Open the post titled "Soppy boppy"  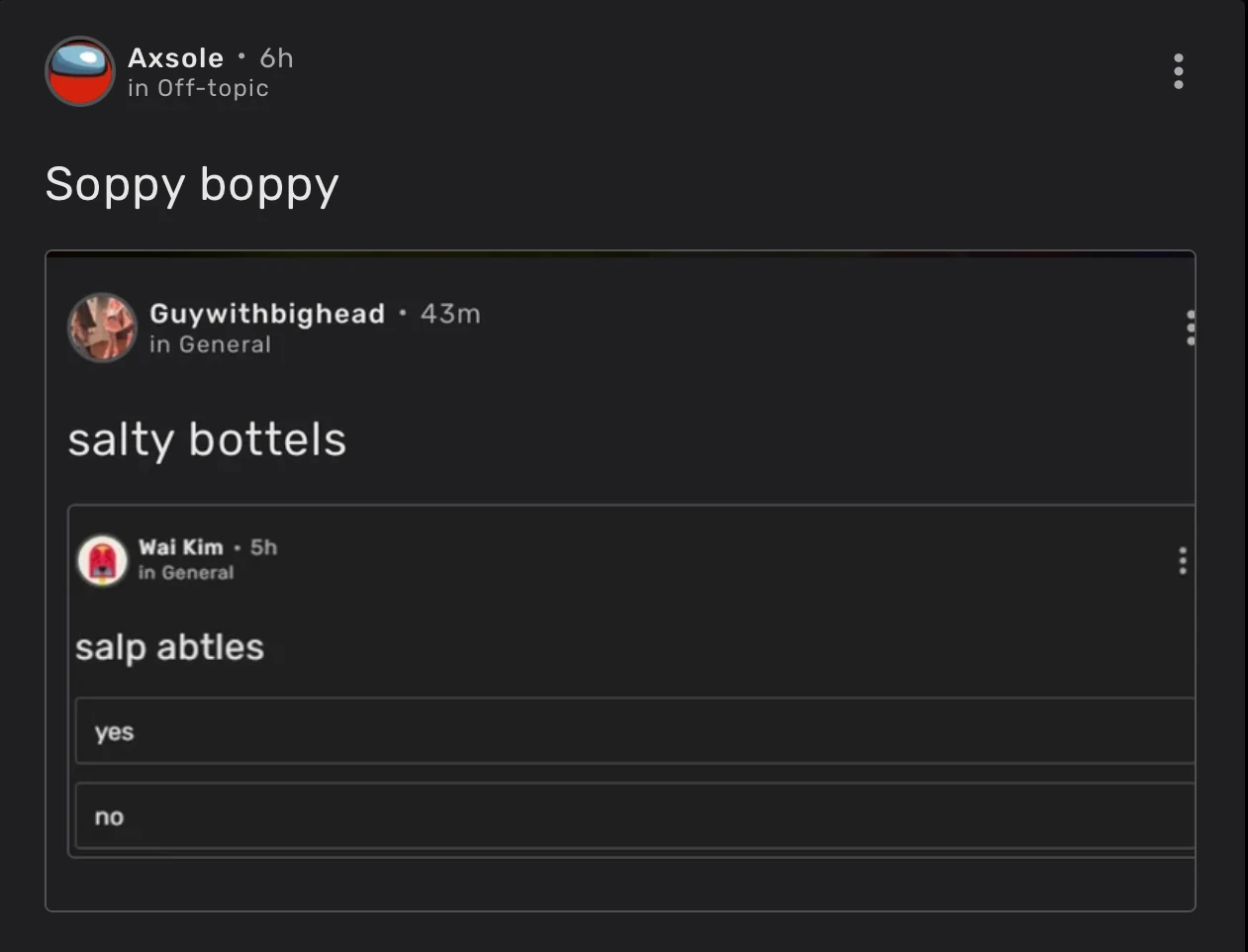(x=192, y=183)
